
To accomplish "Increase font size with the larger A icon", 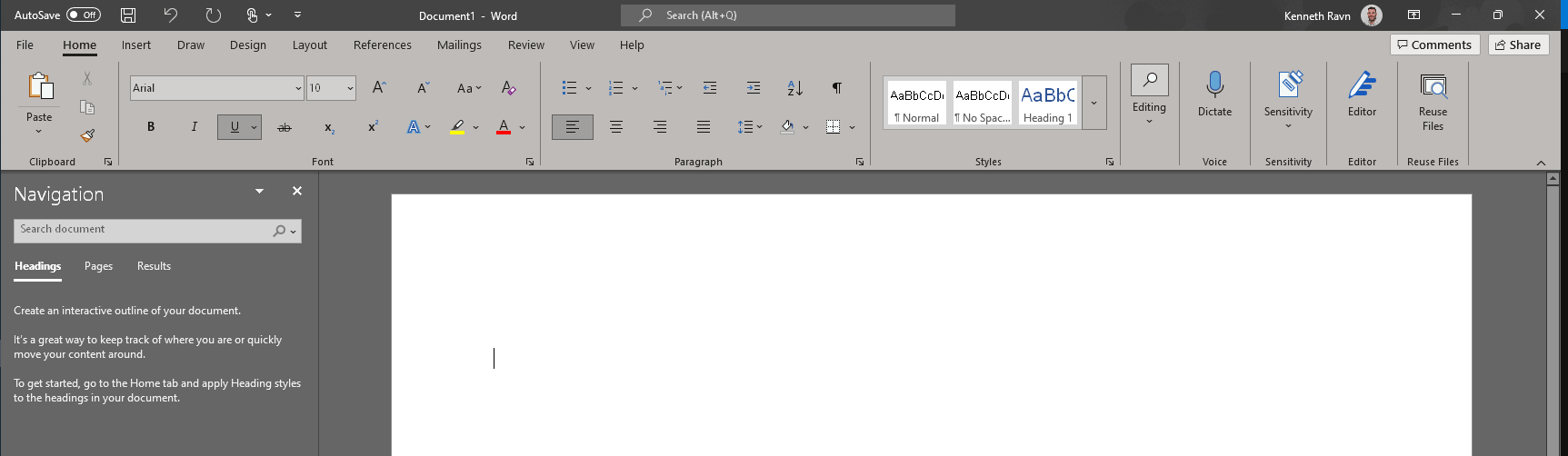I will click(380, 87).
